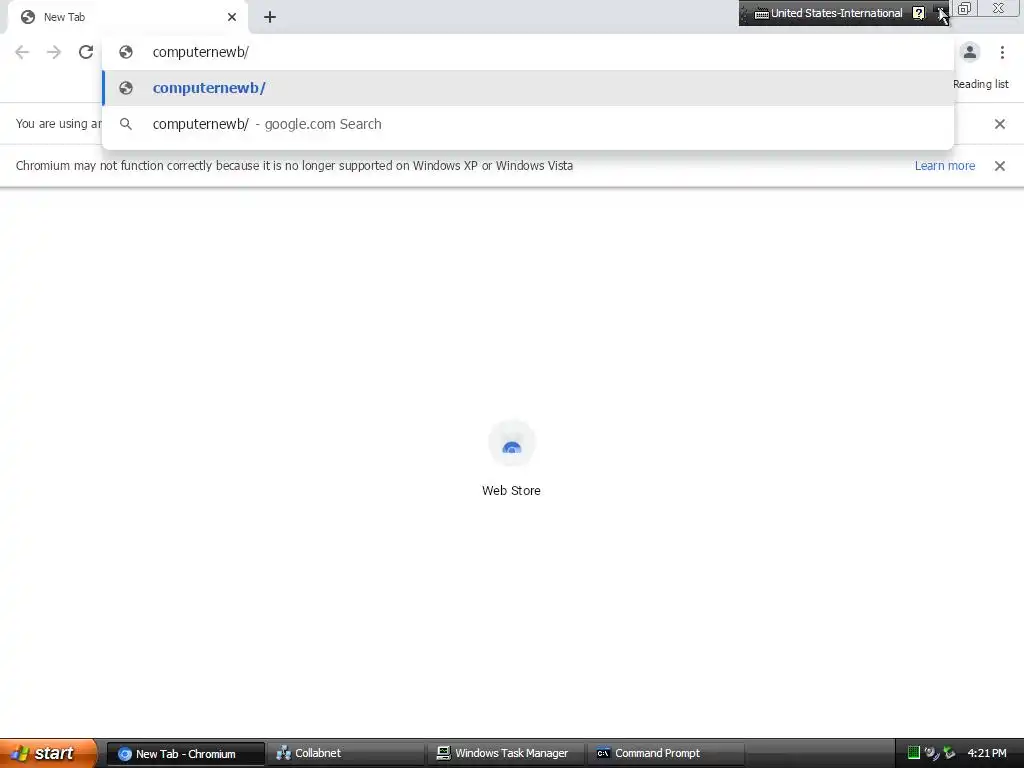Screen dimensions: 1024x768
Task: Reload the current page
Action: (86, 52)
